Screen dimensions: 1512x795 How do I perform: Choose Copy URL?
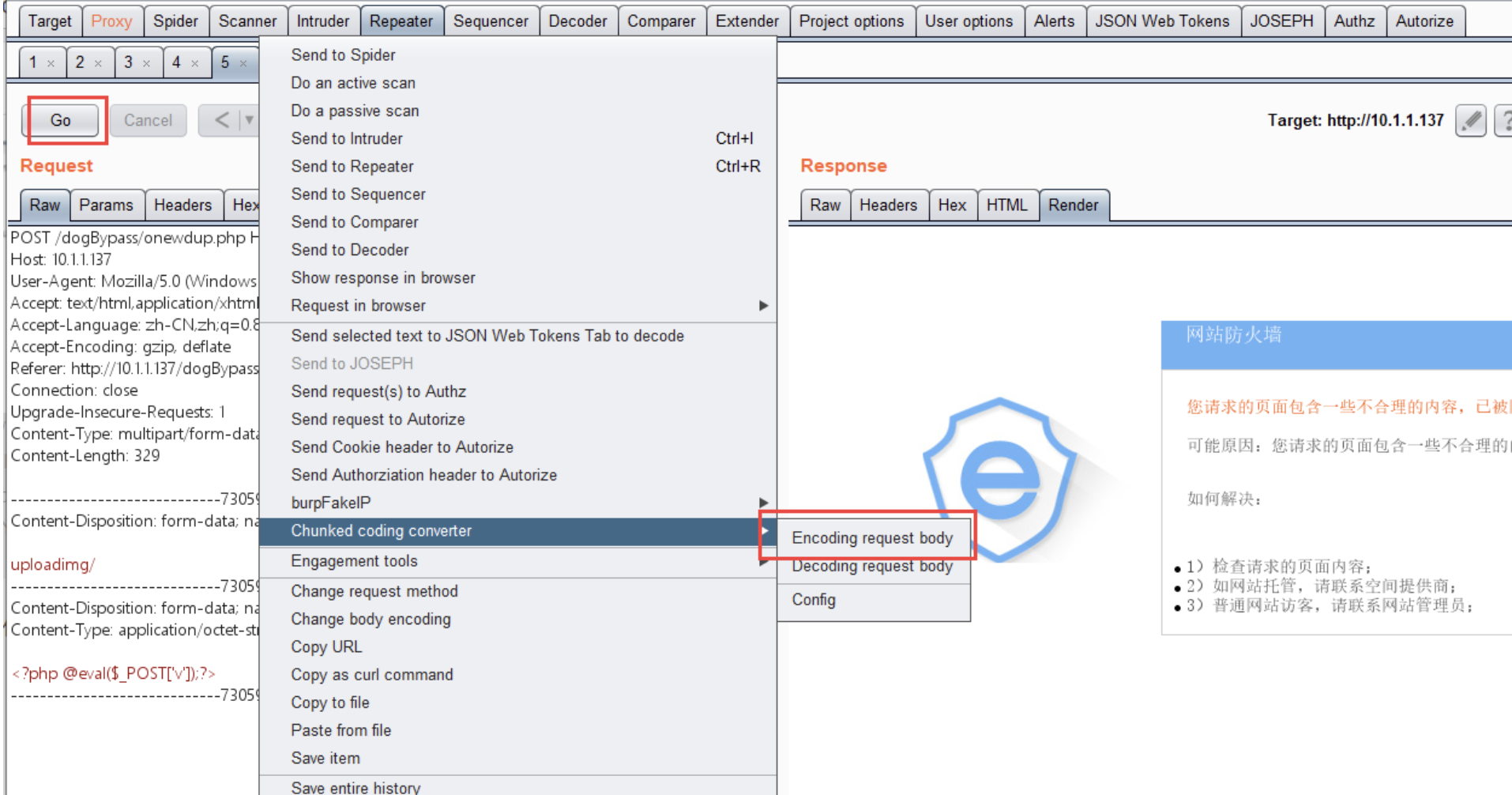pyautogui.click(x=517, y=647)
